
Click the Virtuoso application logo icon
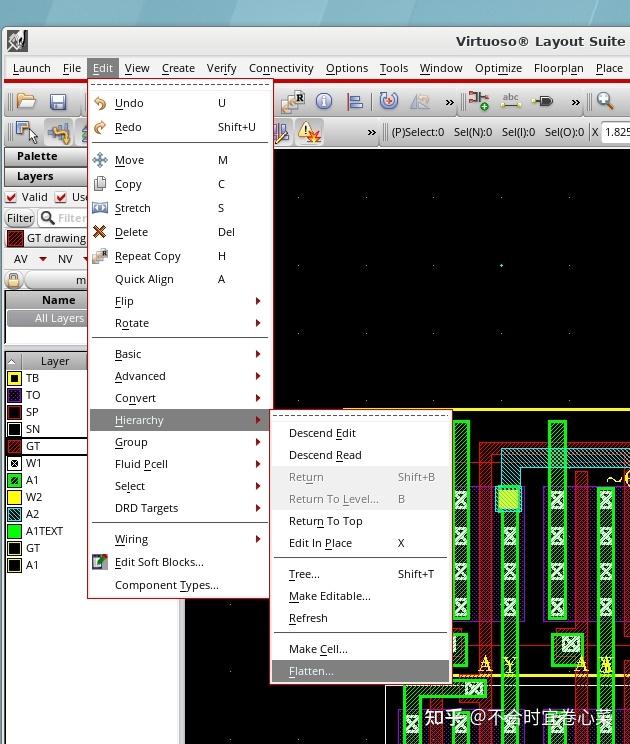tap(18, 41)
